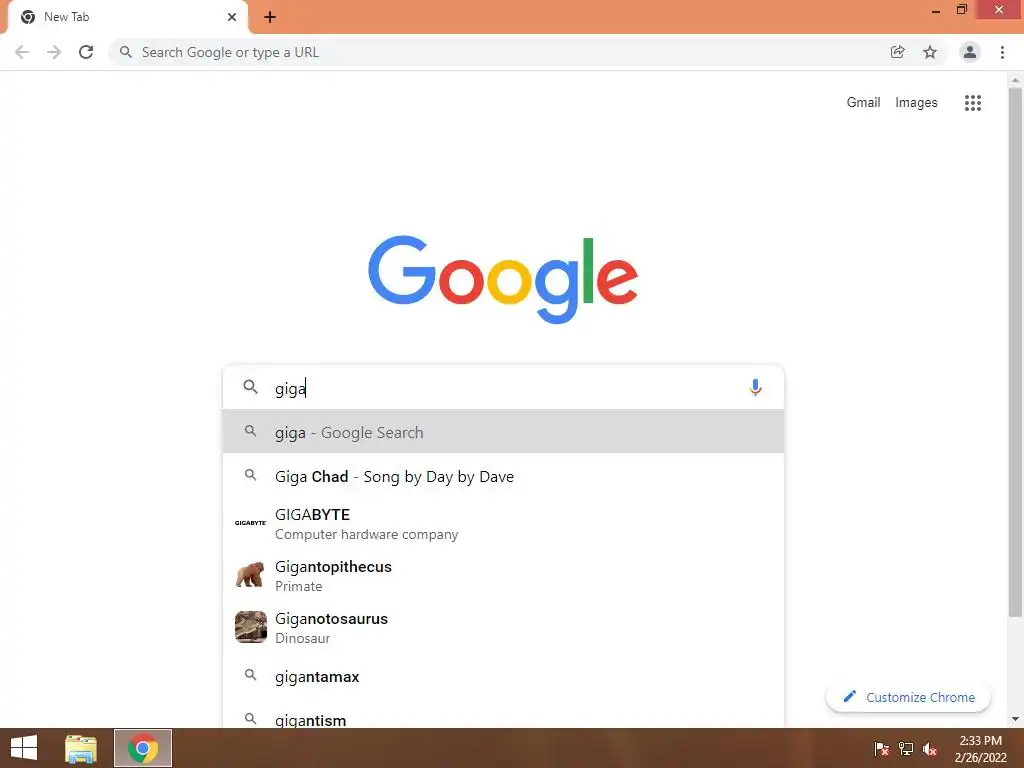Select the New Tab tab

(127, 17)
